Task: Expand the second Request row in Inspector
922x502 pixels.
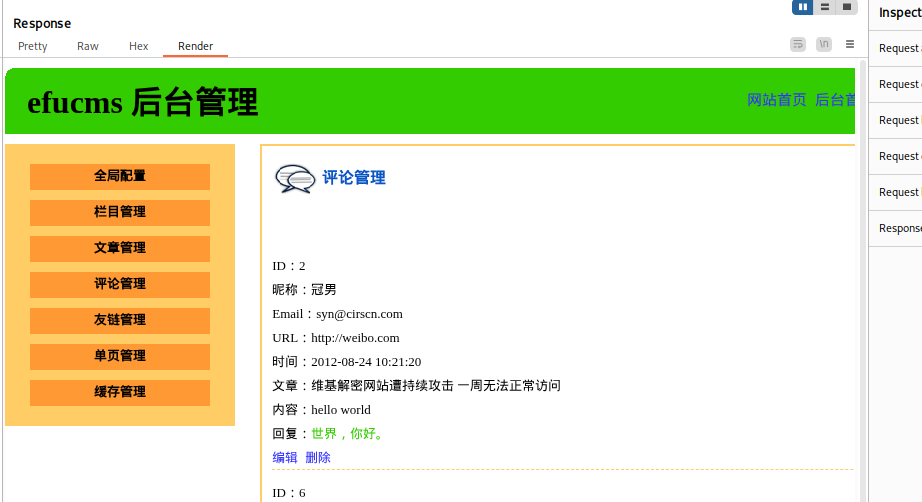Action: 896,84
